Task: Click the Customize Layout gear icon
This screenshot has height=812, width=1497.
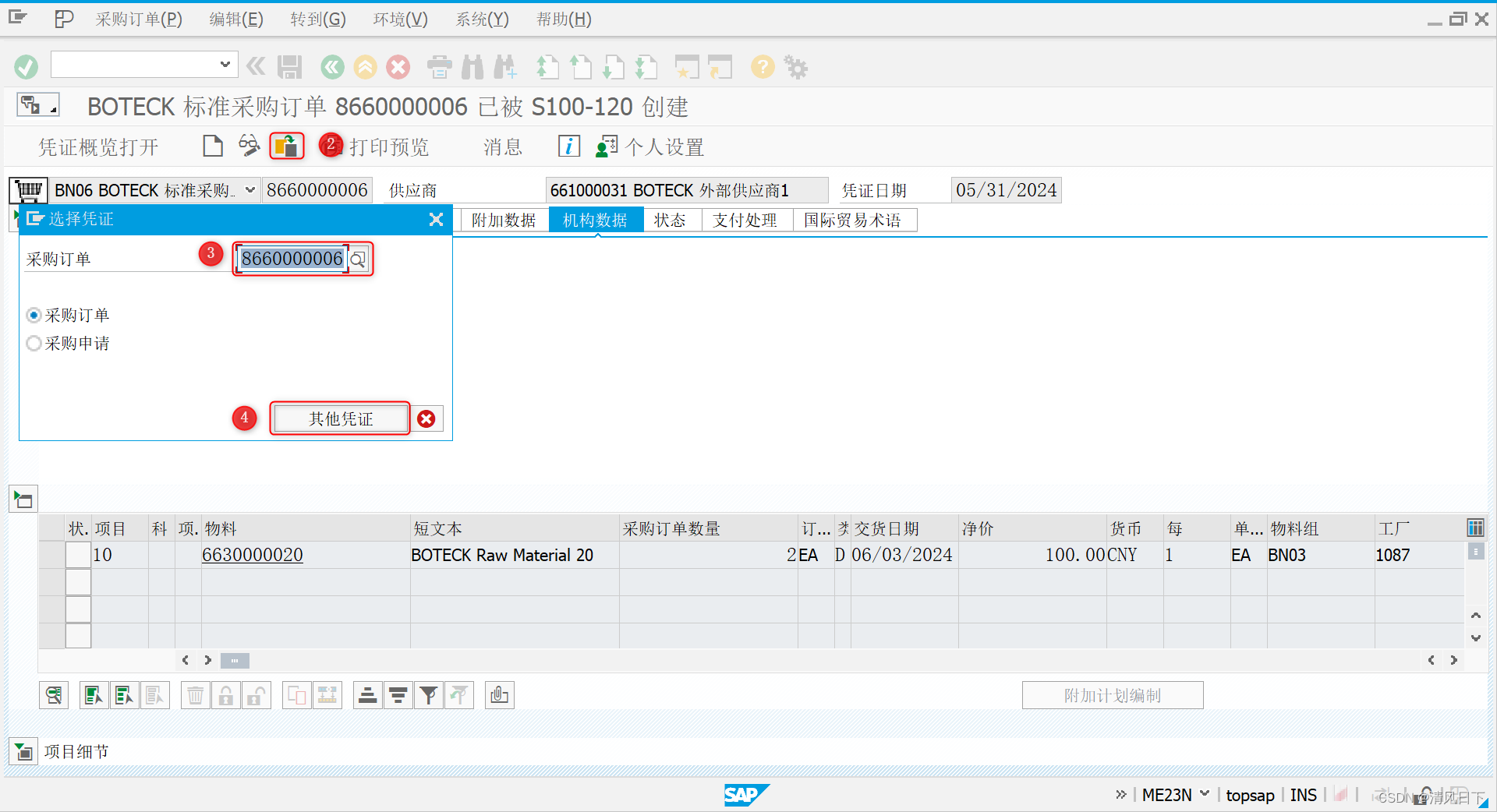Action: (x=796, y=67)
